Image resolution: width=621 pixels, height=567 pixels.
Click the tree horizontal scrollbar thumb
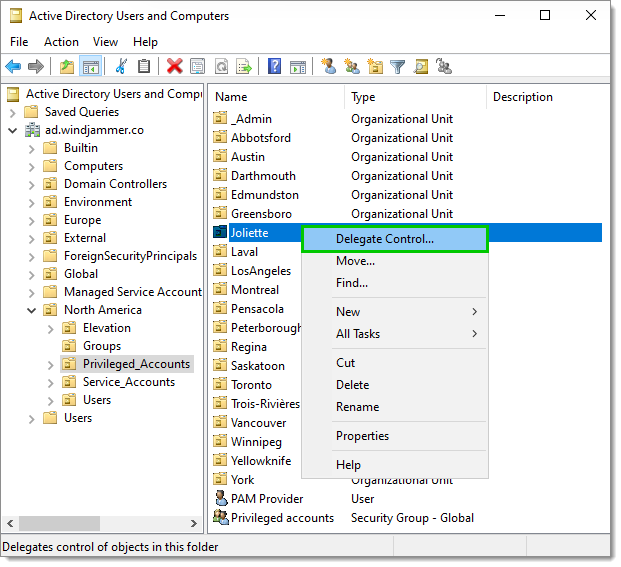pyautogui.click(x=59, y=523)
